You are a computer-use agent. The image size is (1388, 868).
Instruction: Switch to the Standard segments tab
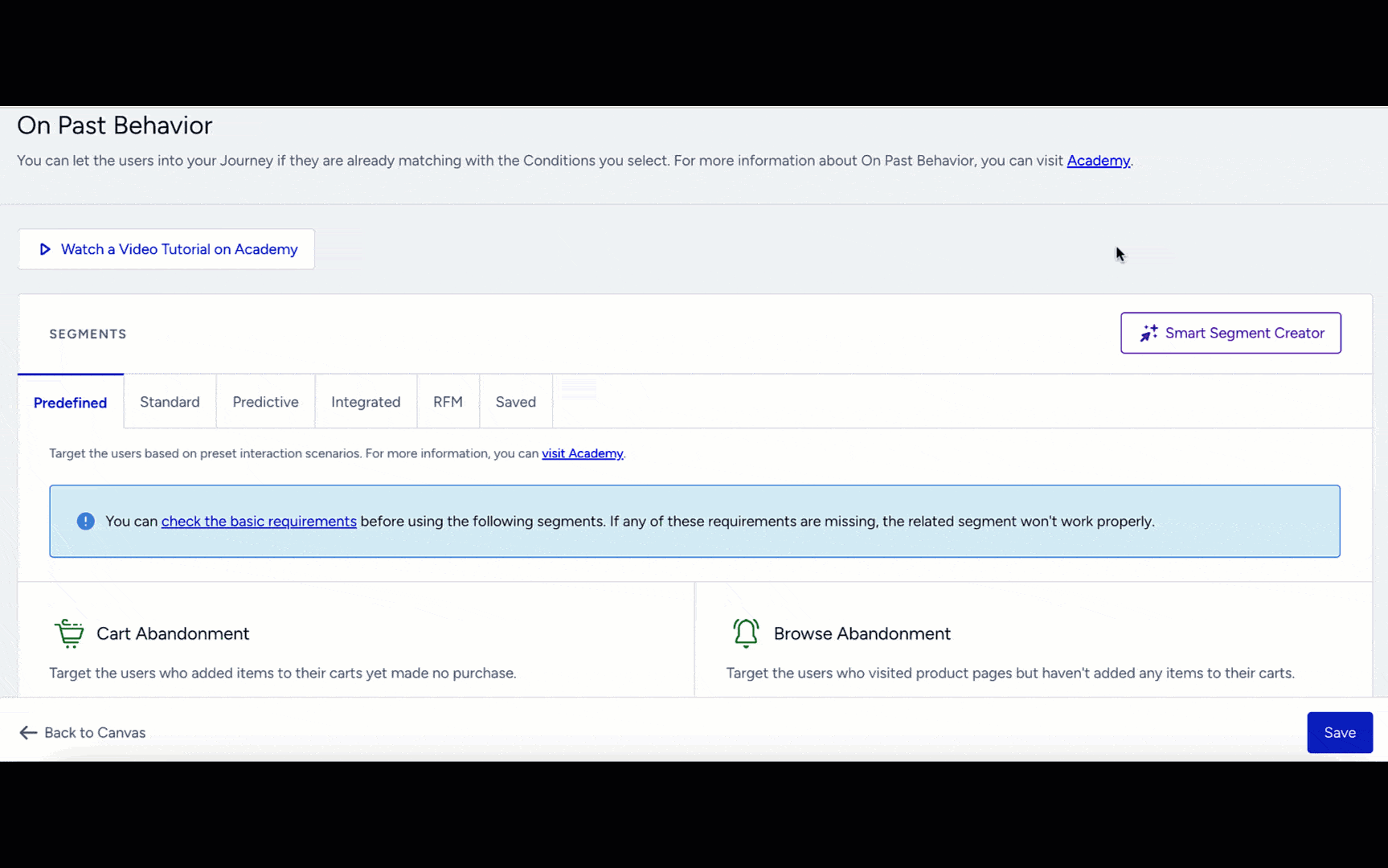tap(170, 402)
